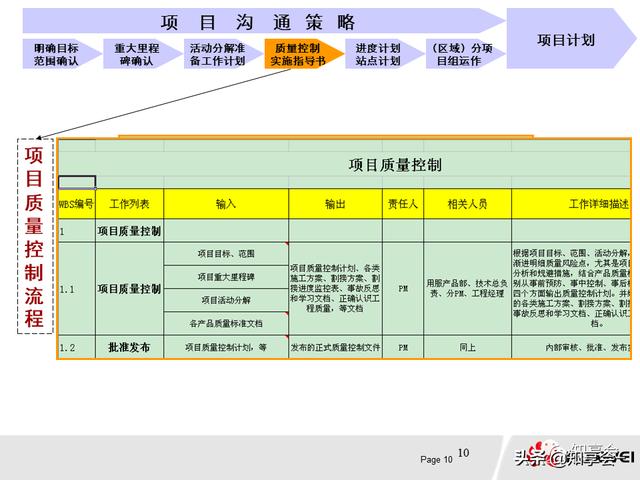This screenshot has width=640, height=480.
Task: Select the 明确目标范围确认 chevron step
Action: (56, 54)
